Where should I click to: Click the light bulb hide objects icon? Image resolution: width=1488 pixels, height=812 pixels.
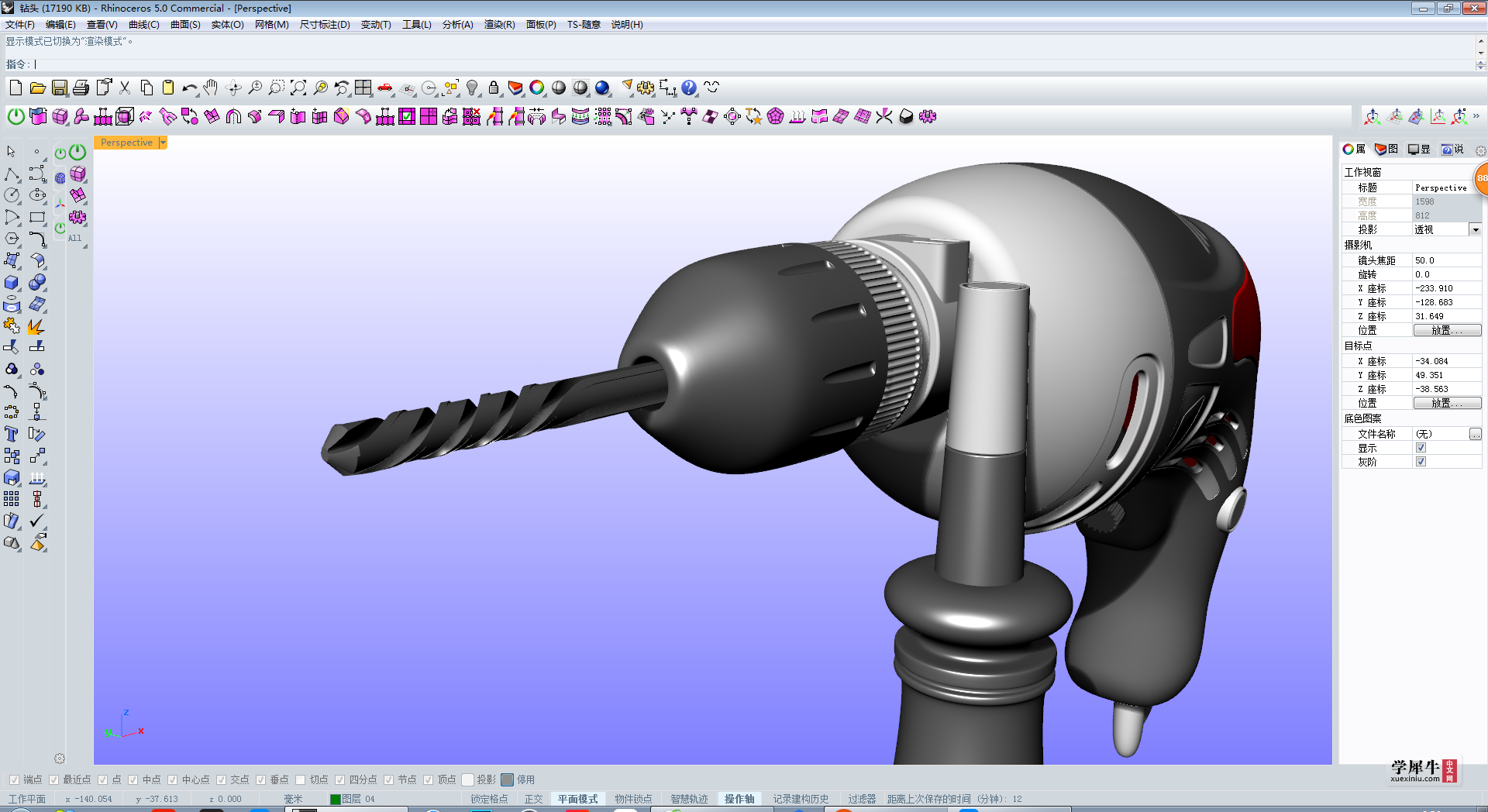tap(472, 88)
